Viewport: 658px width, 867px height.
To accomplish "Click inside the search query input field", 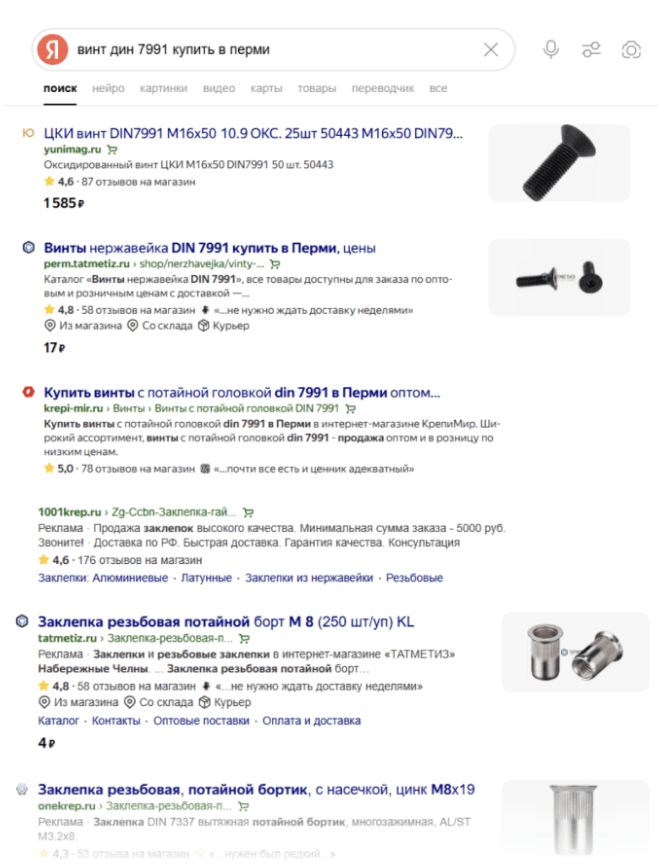I will point(274,50).
